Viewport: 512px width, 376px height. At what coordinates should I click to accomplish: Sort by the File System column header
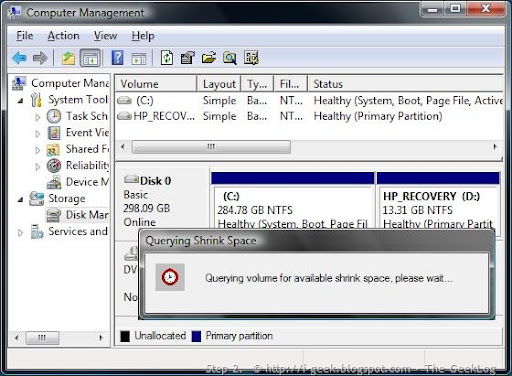click(x=290, y=84)
